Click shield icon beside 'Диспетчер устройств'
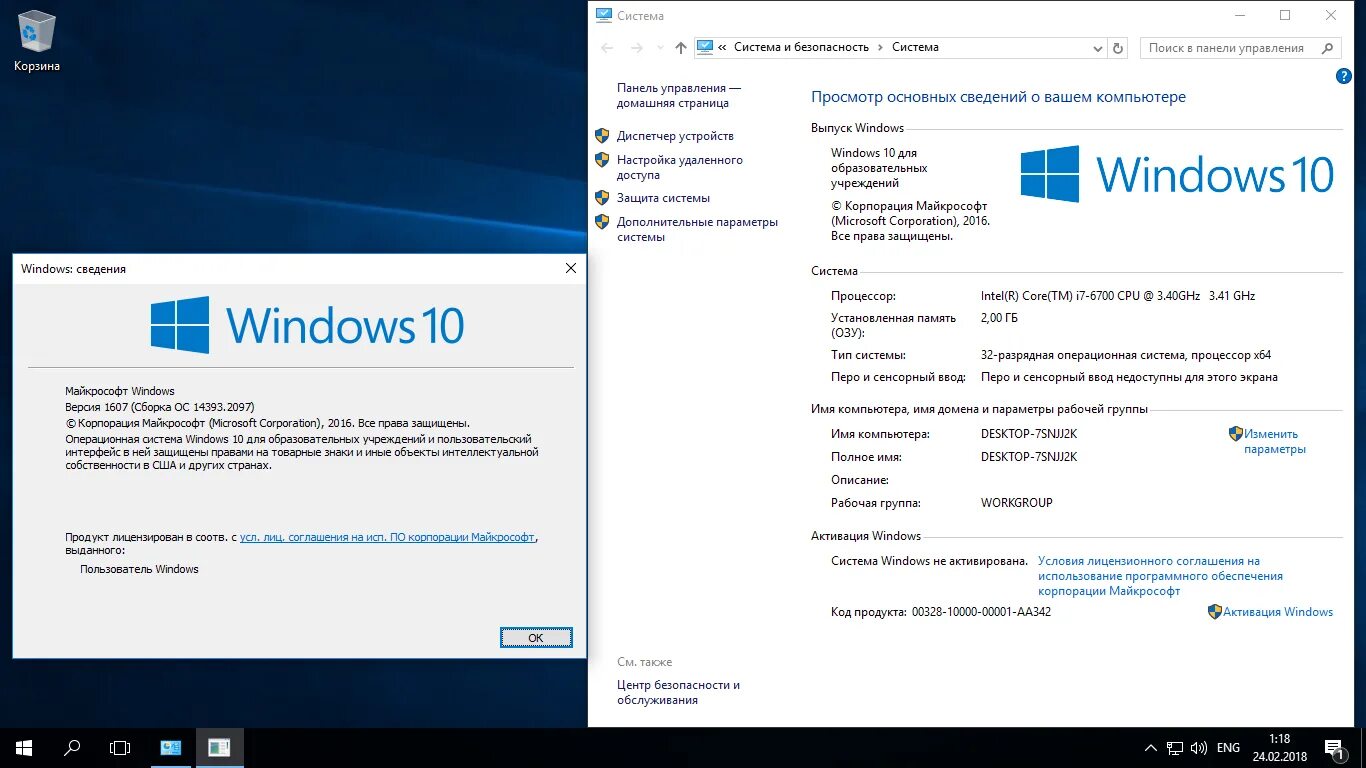The image size is (1366, 768). (x=602, y=135)
